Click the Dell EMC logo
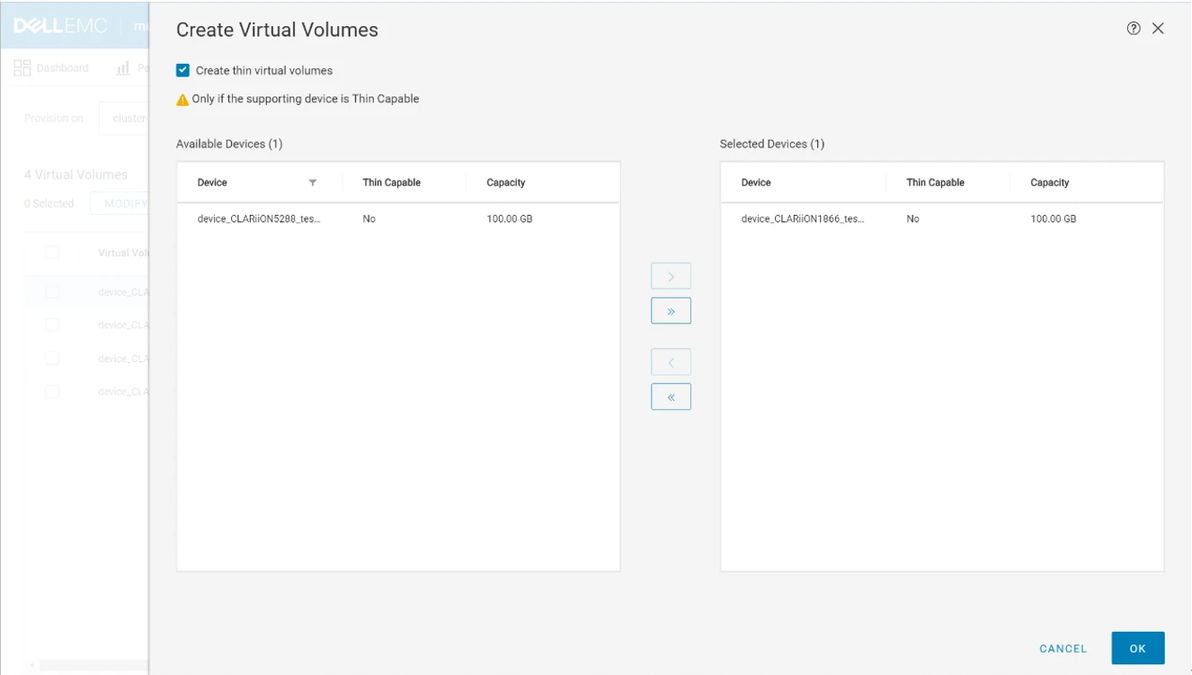This screenshot has height=675, width=1192. pyautogui.click(x=60, y=26)
